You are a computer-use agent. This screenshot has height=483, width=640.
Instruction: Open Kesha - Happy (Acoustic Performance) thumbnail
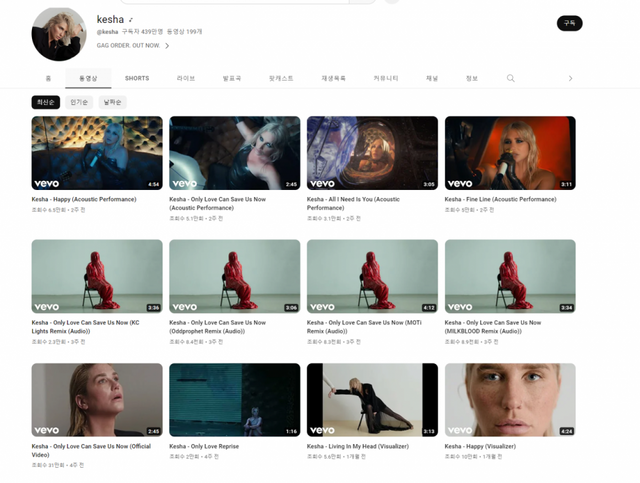(97, 153)
